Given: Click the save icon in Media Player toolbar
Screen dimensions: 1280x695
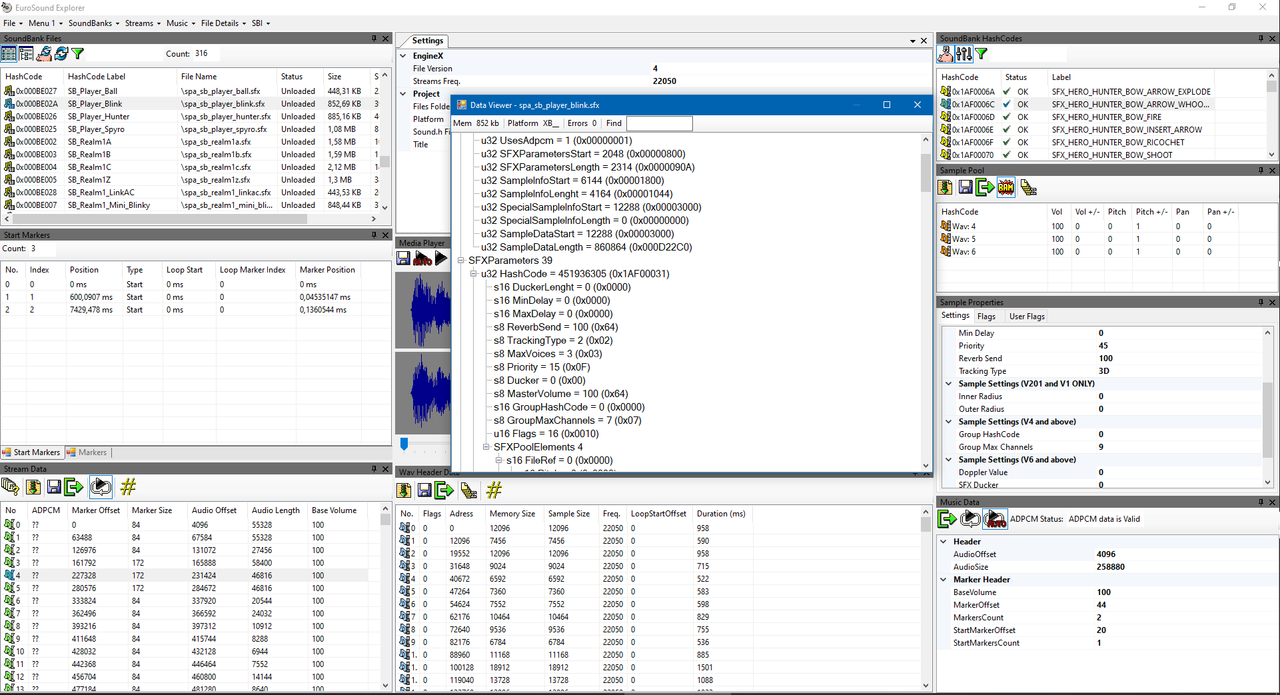Looking at the screenshot, I should [403, 258].
